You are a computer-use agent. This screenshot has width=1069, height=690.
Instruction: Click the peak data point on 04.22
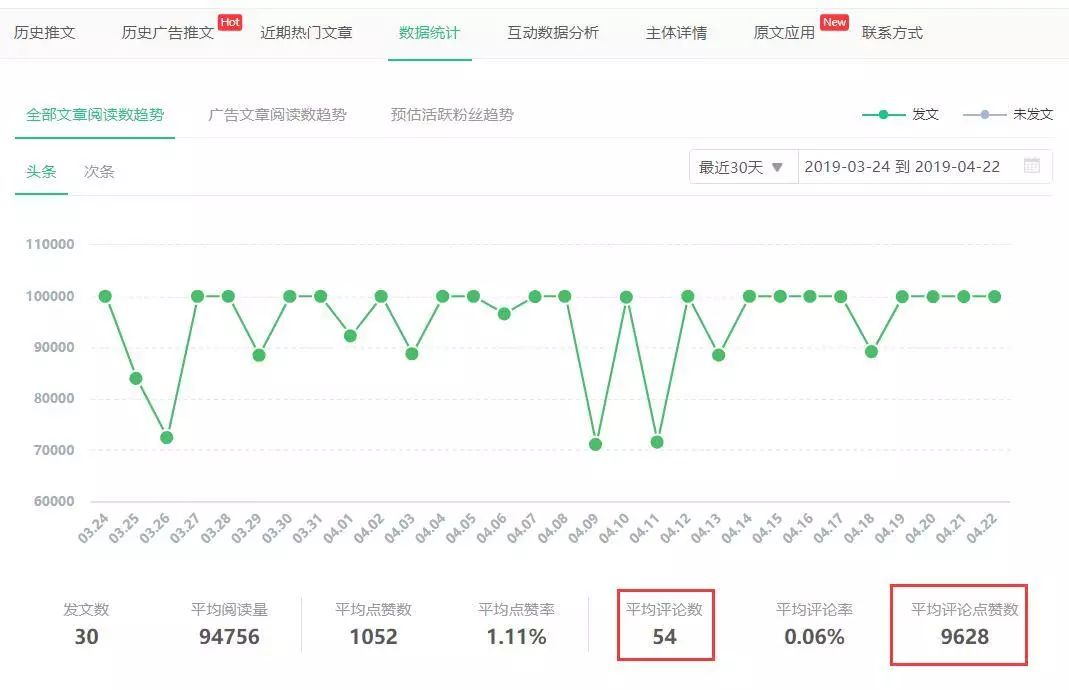click(x=993, y=297)
